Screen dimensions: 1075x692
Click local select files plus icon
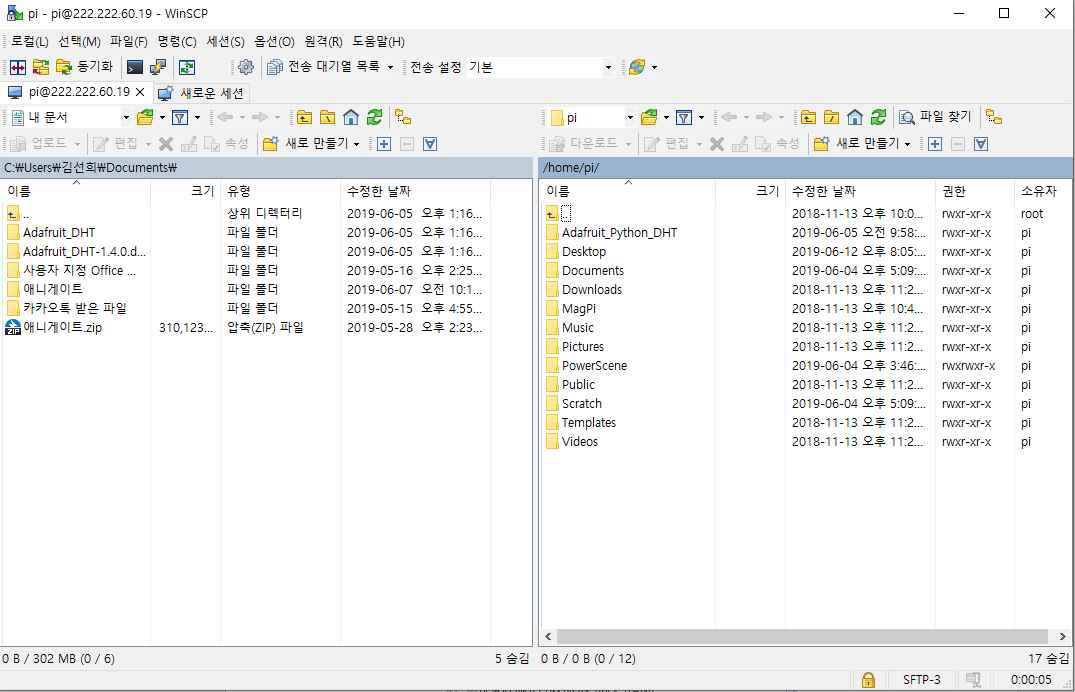384,144
